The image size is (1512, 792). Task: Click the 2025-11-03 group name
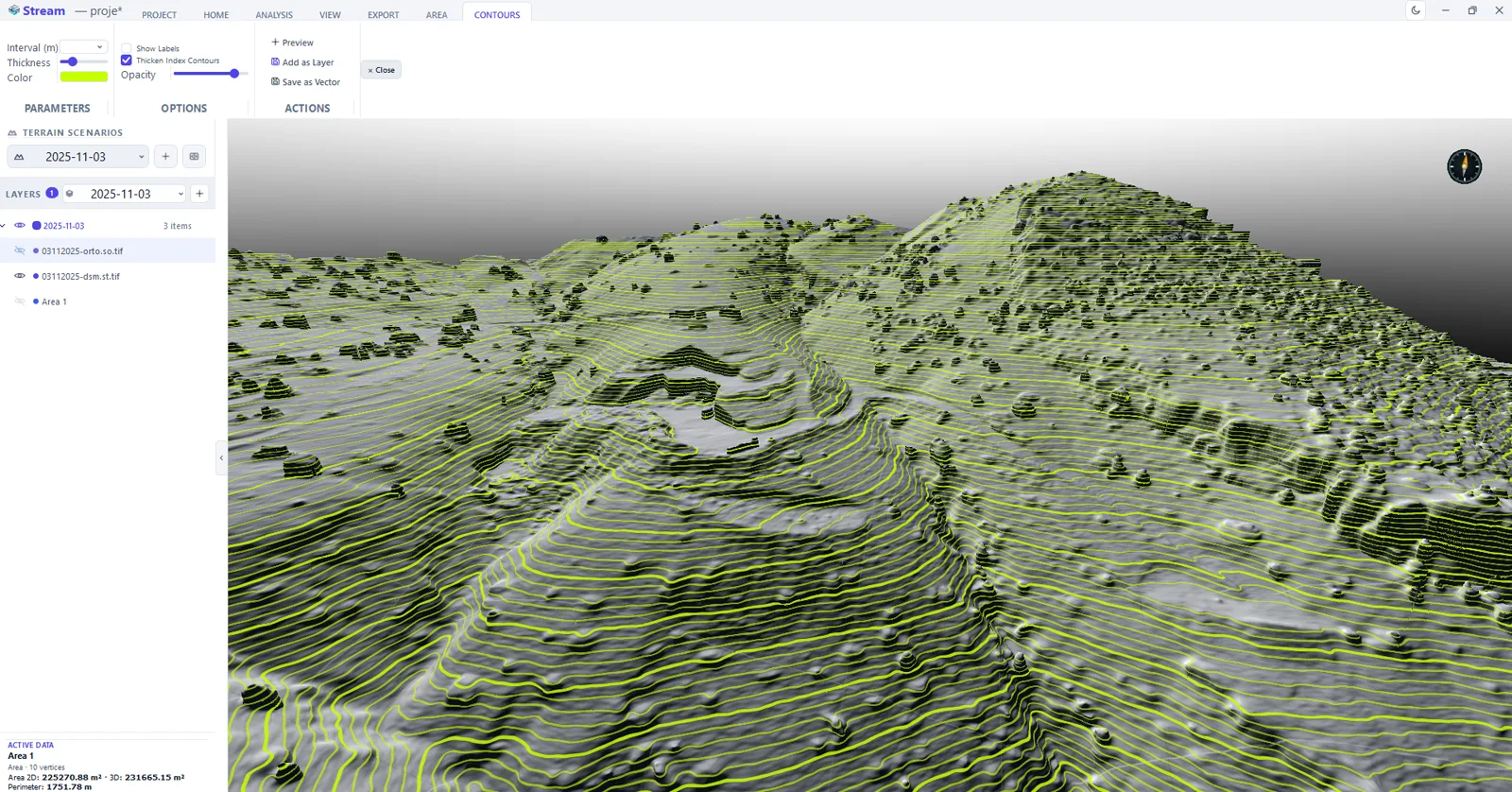(63, 226)
